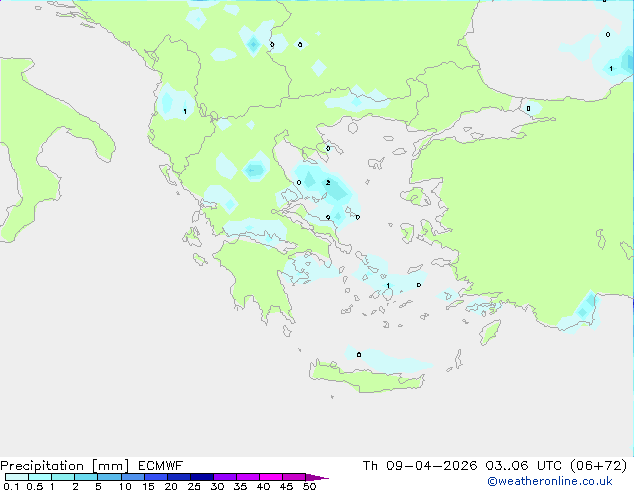Viewport: 634px width, 490px height.
Task: Click the arrow tip above 50 mm
Action: coord(317,477)
